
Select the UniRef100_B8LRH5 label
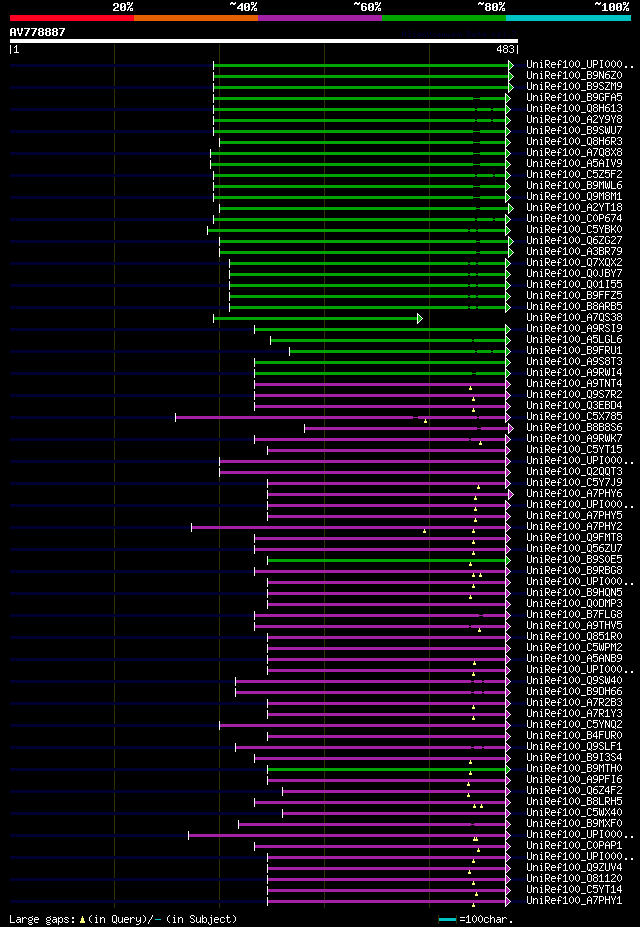coord(574,801)
